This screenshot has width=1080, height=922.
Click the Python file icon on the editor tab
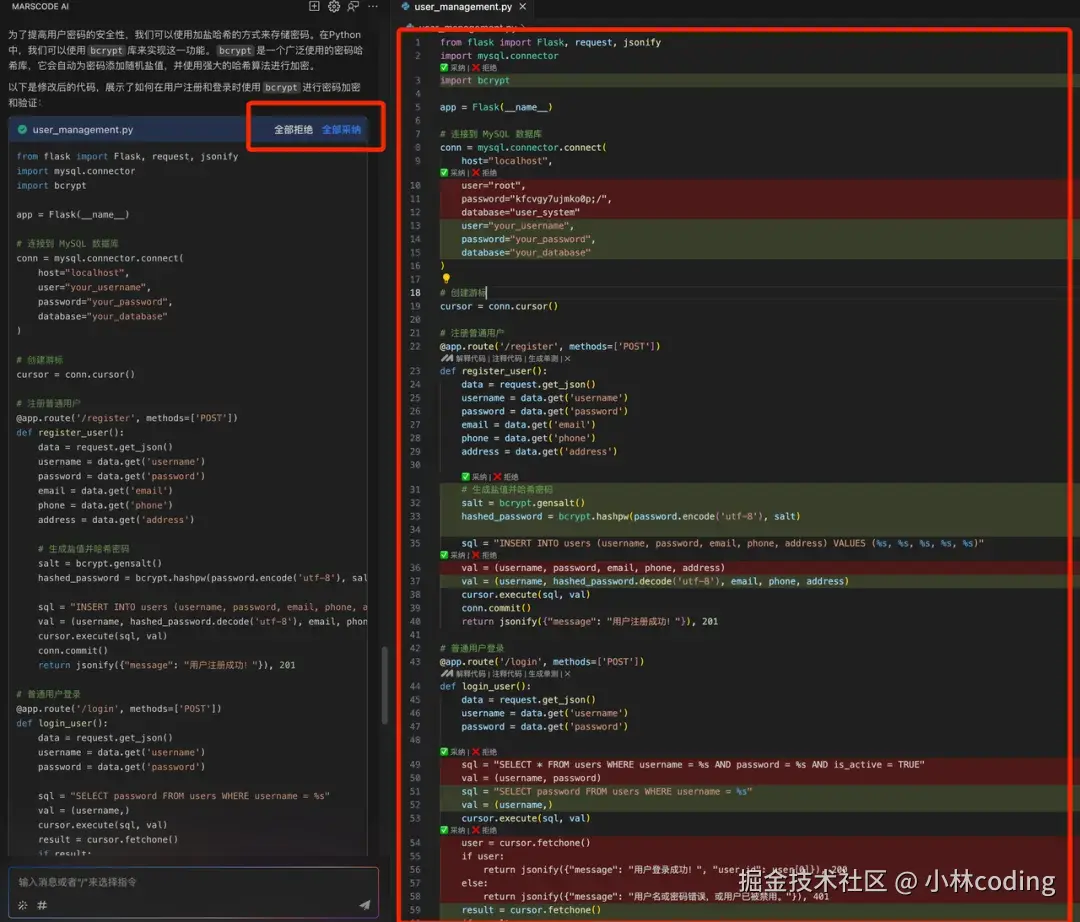pyautogui.click(x=406, y=6)
